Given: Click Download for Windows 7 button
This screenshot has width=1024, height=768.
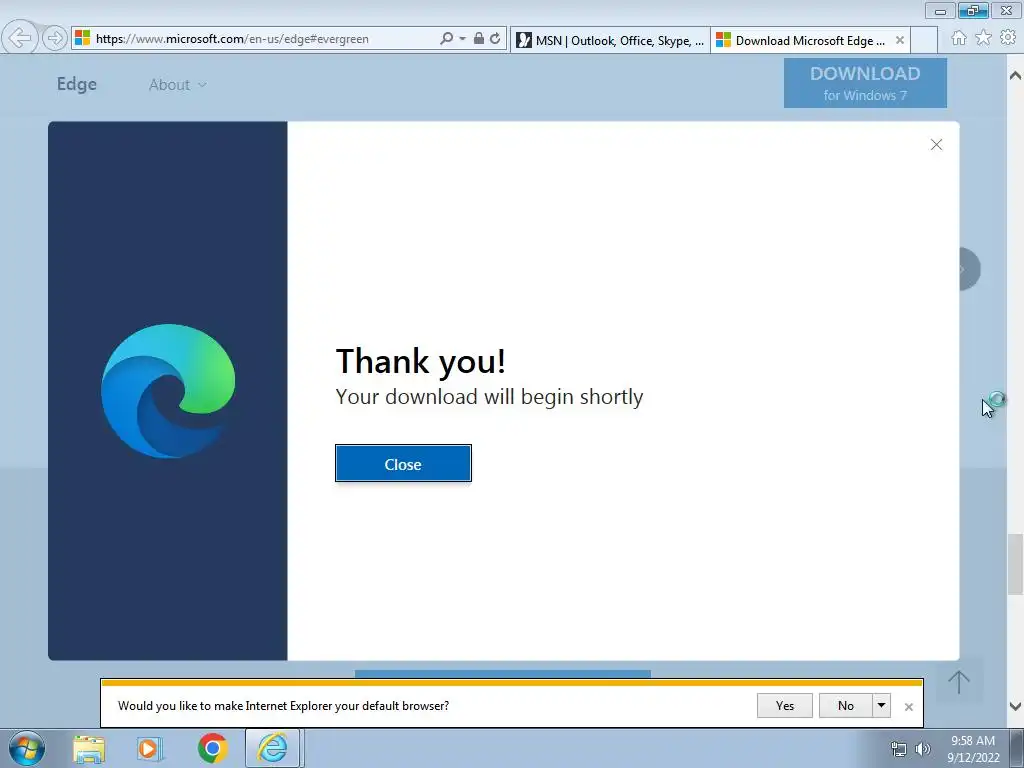Looking at the screenshot, I should [x=865, y=83].
